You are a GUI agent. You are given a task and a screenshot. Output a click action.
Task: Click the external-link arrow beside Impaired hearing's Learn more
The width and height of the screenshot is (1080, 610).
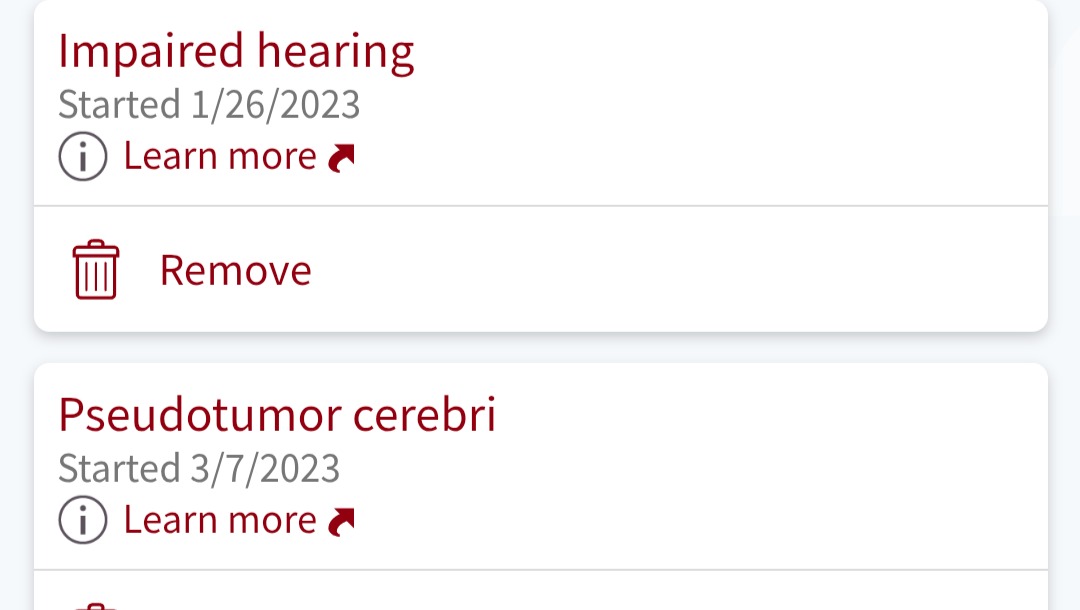coord(342,158)
